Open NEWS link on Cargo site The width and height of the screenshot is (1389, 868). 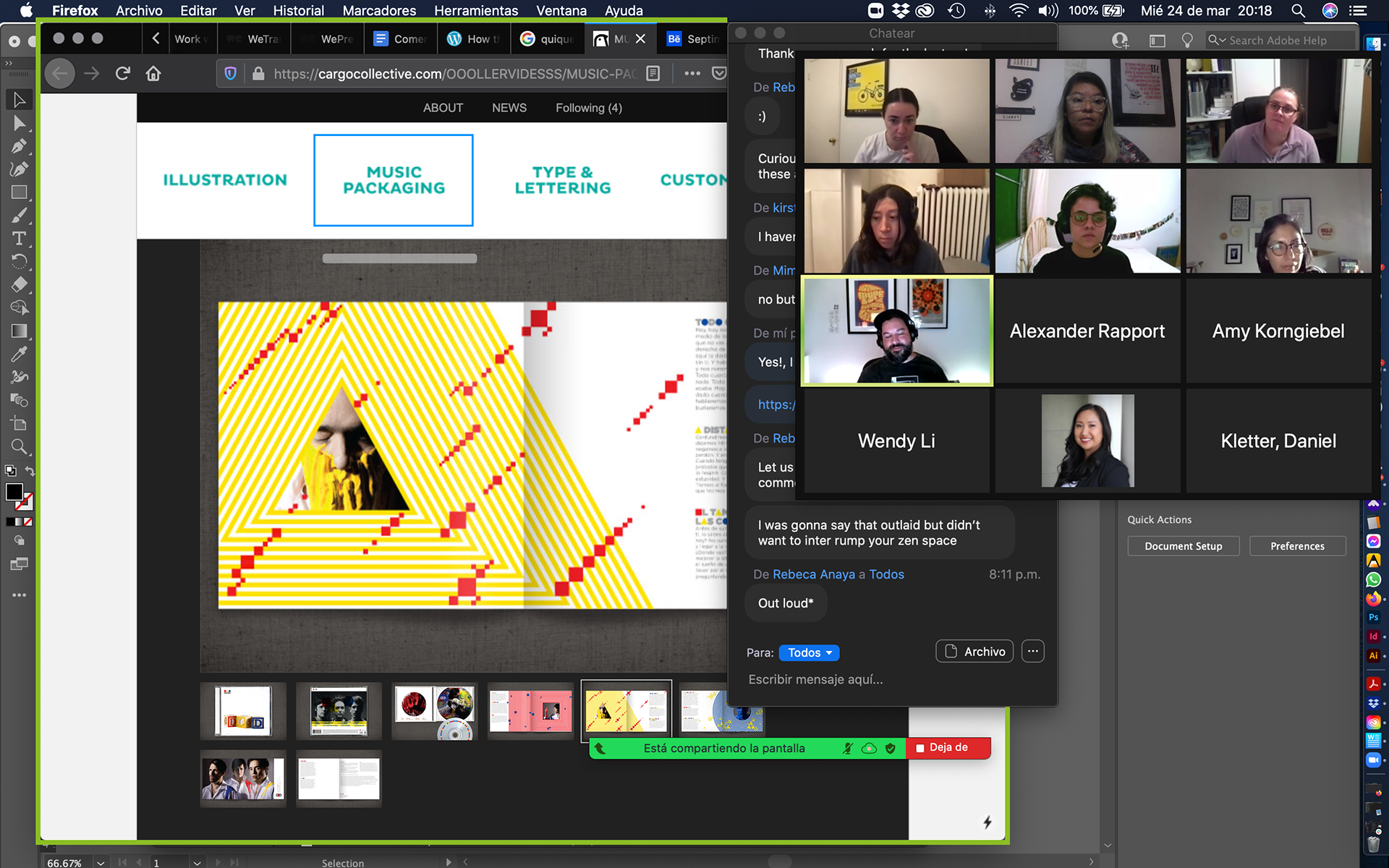click(x=509, y=108)
